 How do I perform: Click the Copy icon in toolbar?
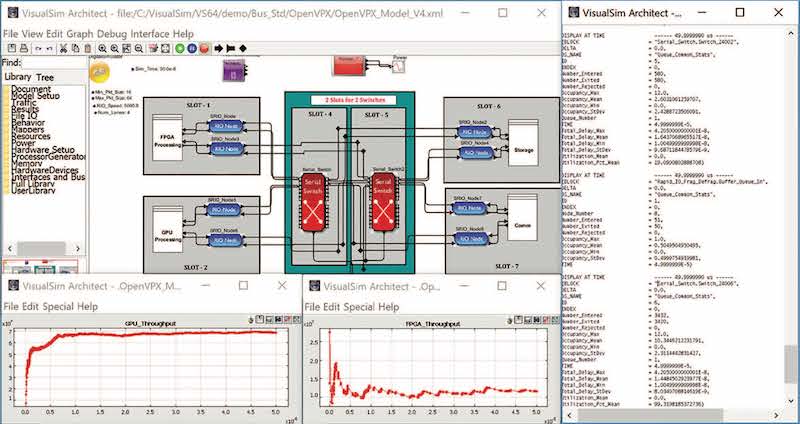point(76,48)
